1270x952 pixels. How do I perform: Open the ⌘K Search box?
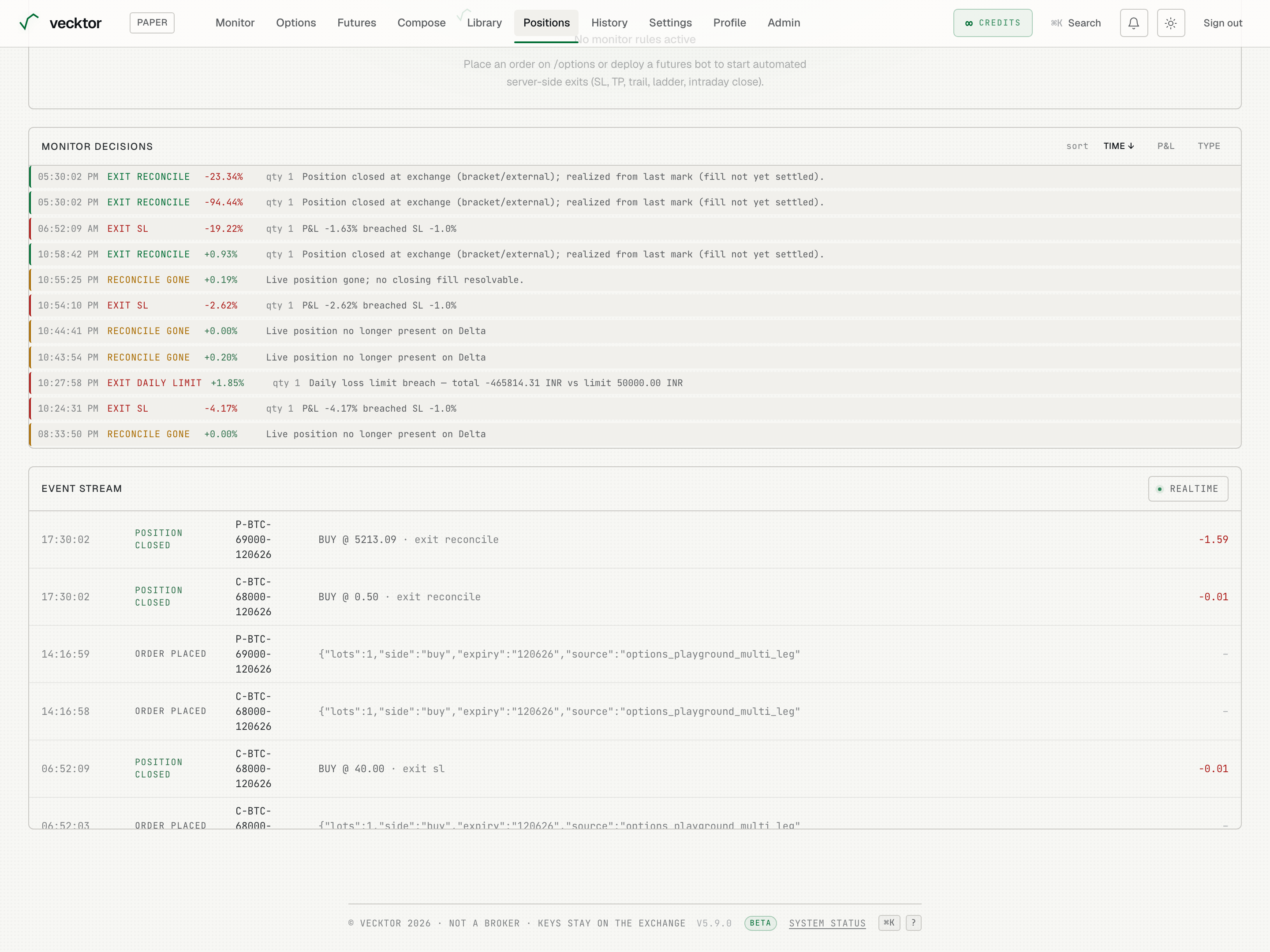click(1076, 23)
